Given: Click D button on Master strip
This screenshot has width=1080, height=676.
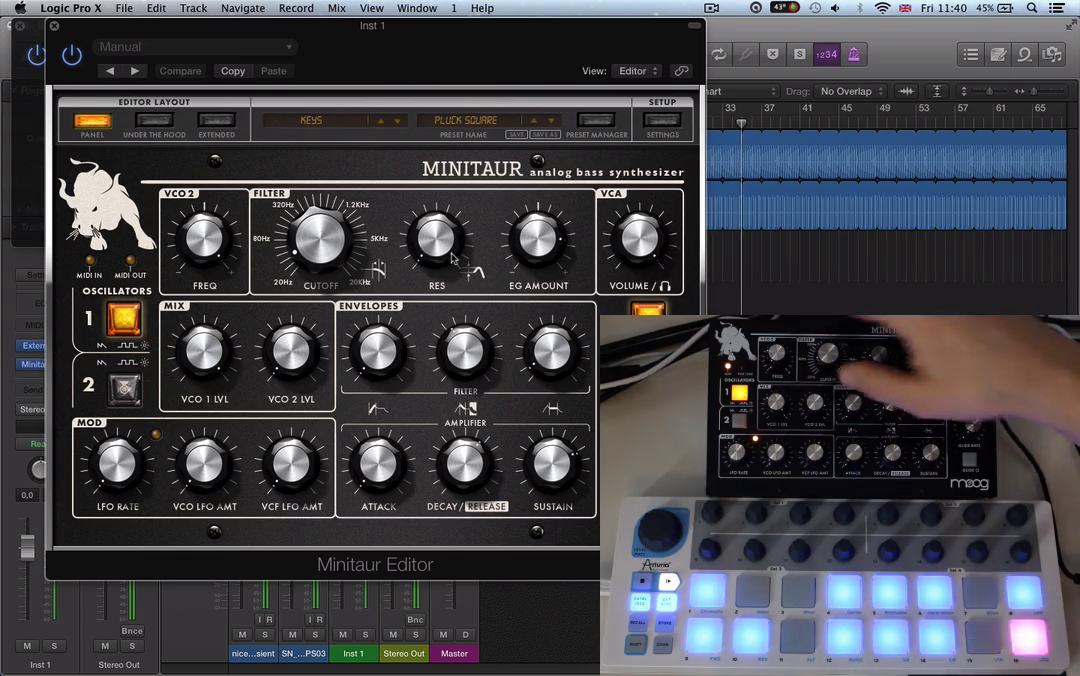Looking at the screenshot, I should 466,635.
